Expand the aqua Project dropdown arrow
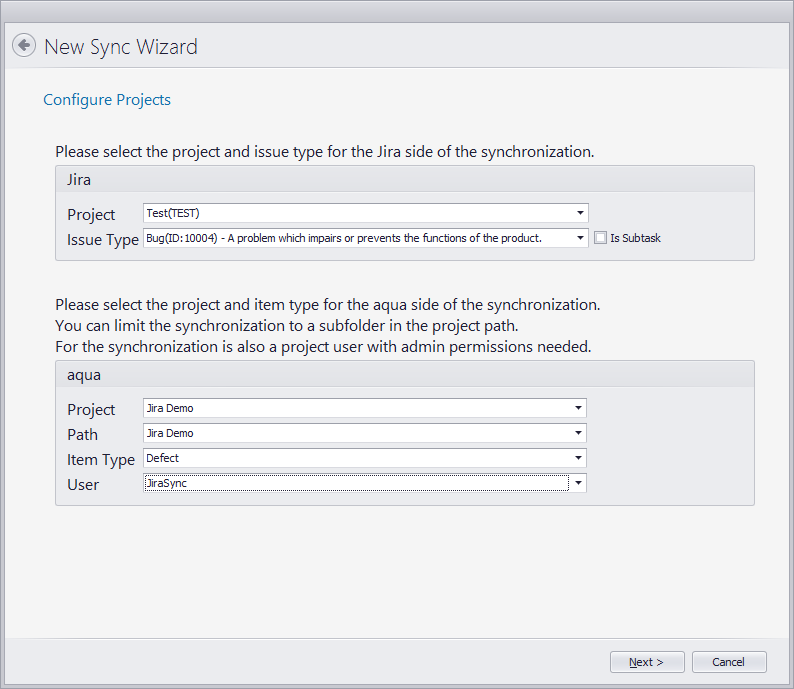Viewport: 794px width, 689px height. [x=578, y=408]
